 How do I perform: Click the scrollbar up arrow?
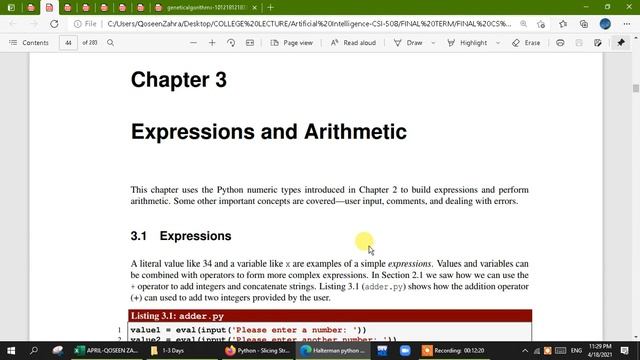pos(636,38)
